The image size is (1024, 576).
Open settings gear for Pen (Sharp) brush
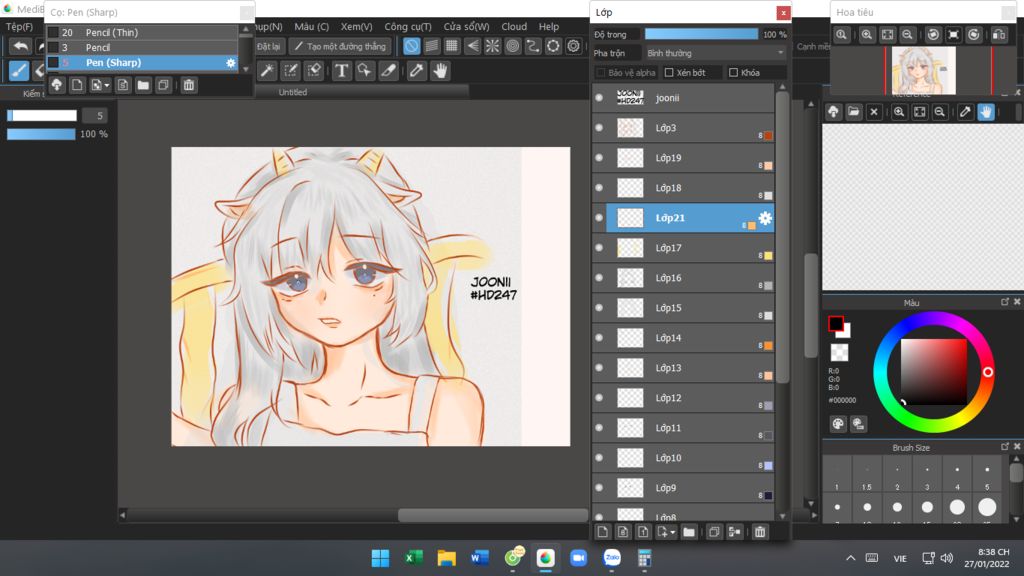tap(231, 63)
